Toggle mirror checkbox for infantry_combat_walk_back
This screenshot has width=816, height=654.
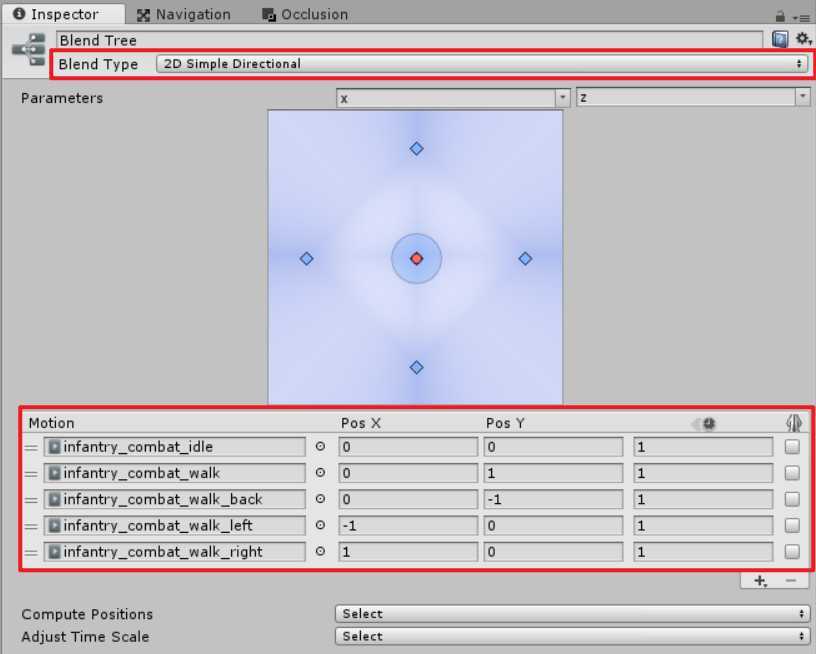(x=792, y=499)
